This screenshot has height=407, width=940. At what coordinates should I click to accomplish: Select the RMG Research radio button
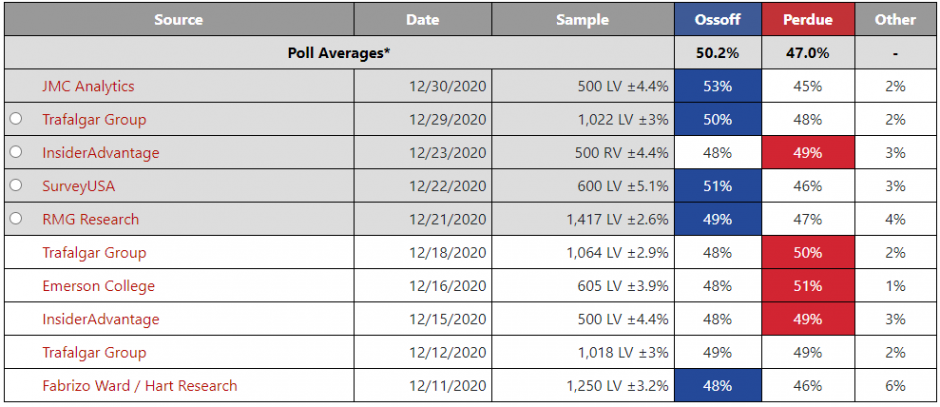click(x=16, y=219)
